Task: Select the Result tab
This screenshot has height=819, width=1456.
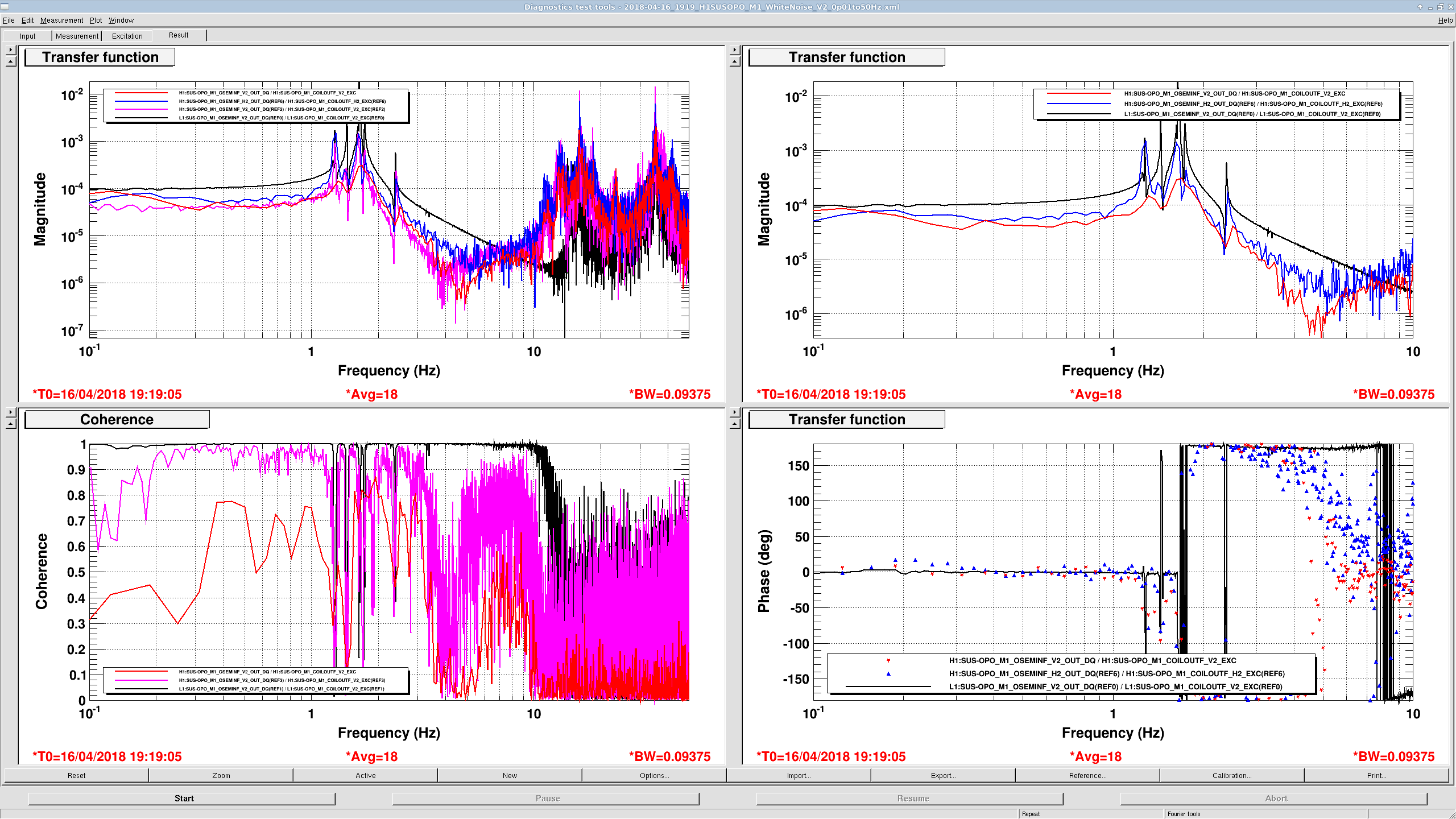Action: [x=179, y=35]
